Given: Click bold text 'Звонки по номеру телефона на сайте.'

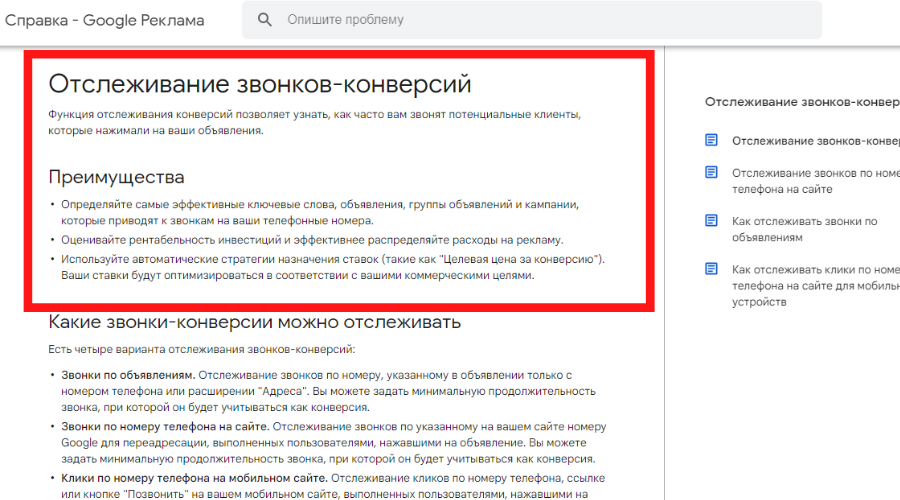Looking at the screenshot, I should coord(165,427).
